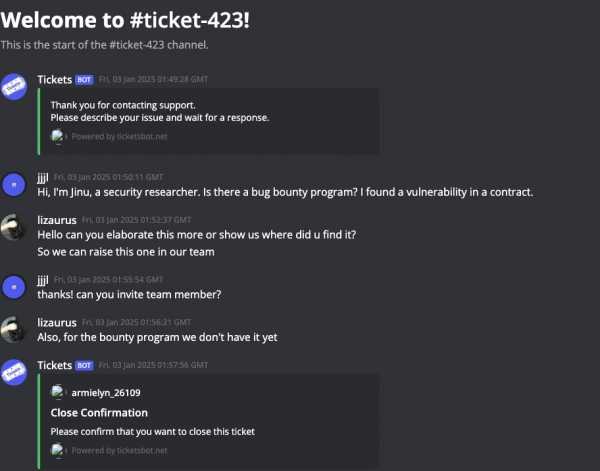Screen dimensions: 600x471
Task: Click the 'Welcome to #ticket-423!' heading
Action: coord(125,20)
